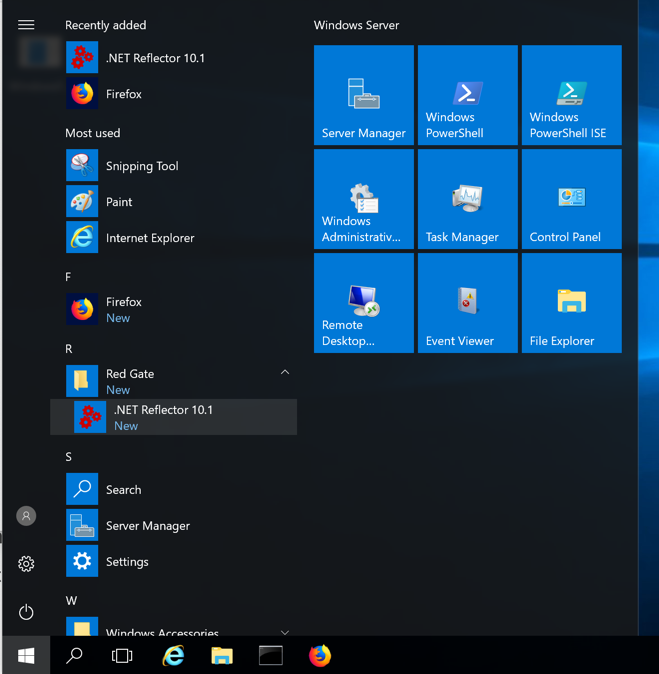The height and width of the screenshot is (674, 659).
Task: Select .NET Reflector 10.1 under Red Gate
Action: (173, 417)
